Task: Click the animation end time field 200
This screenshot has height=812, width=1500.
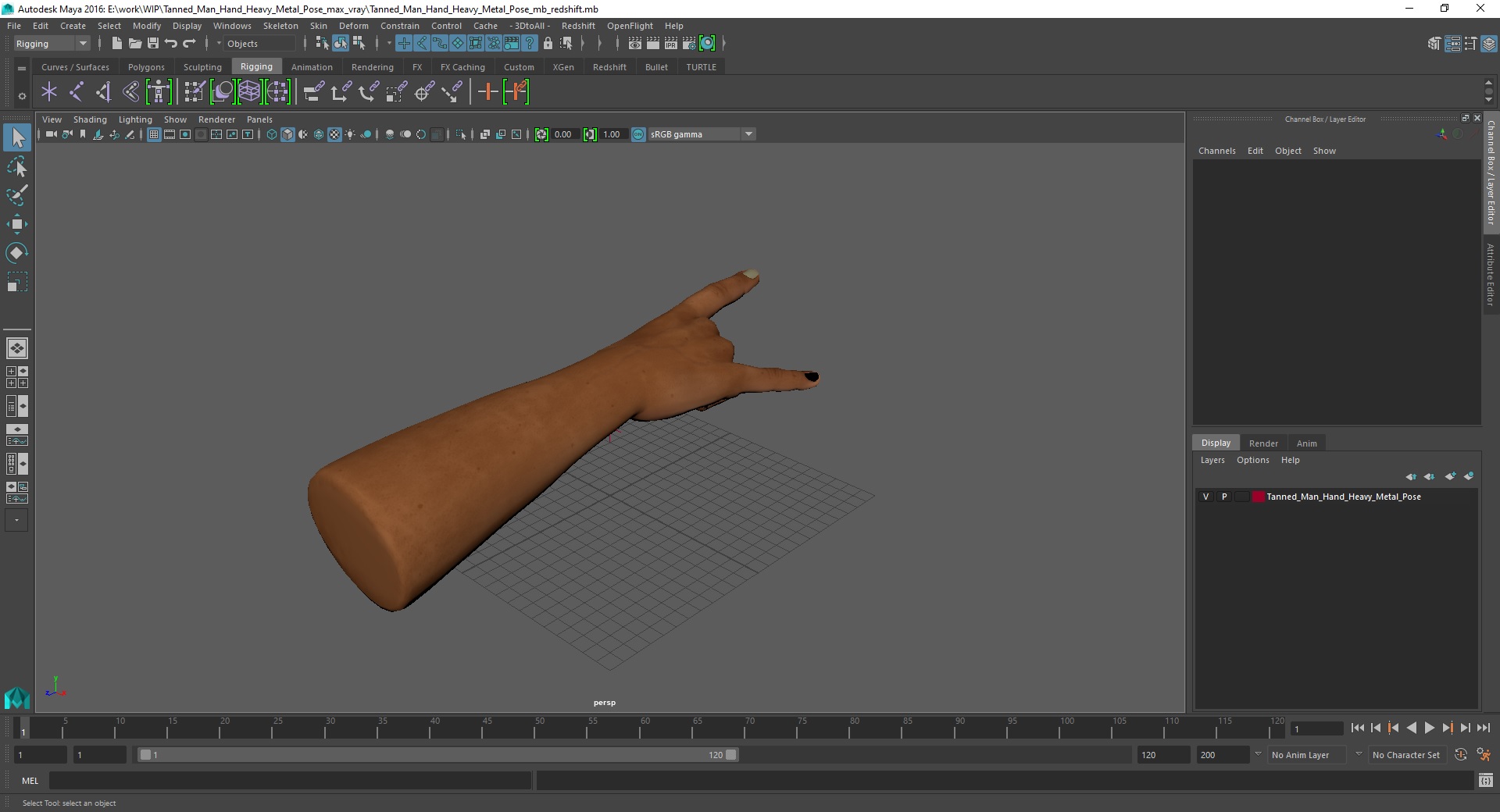Action: [x=1223, y=755]
